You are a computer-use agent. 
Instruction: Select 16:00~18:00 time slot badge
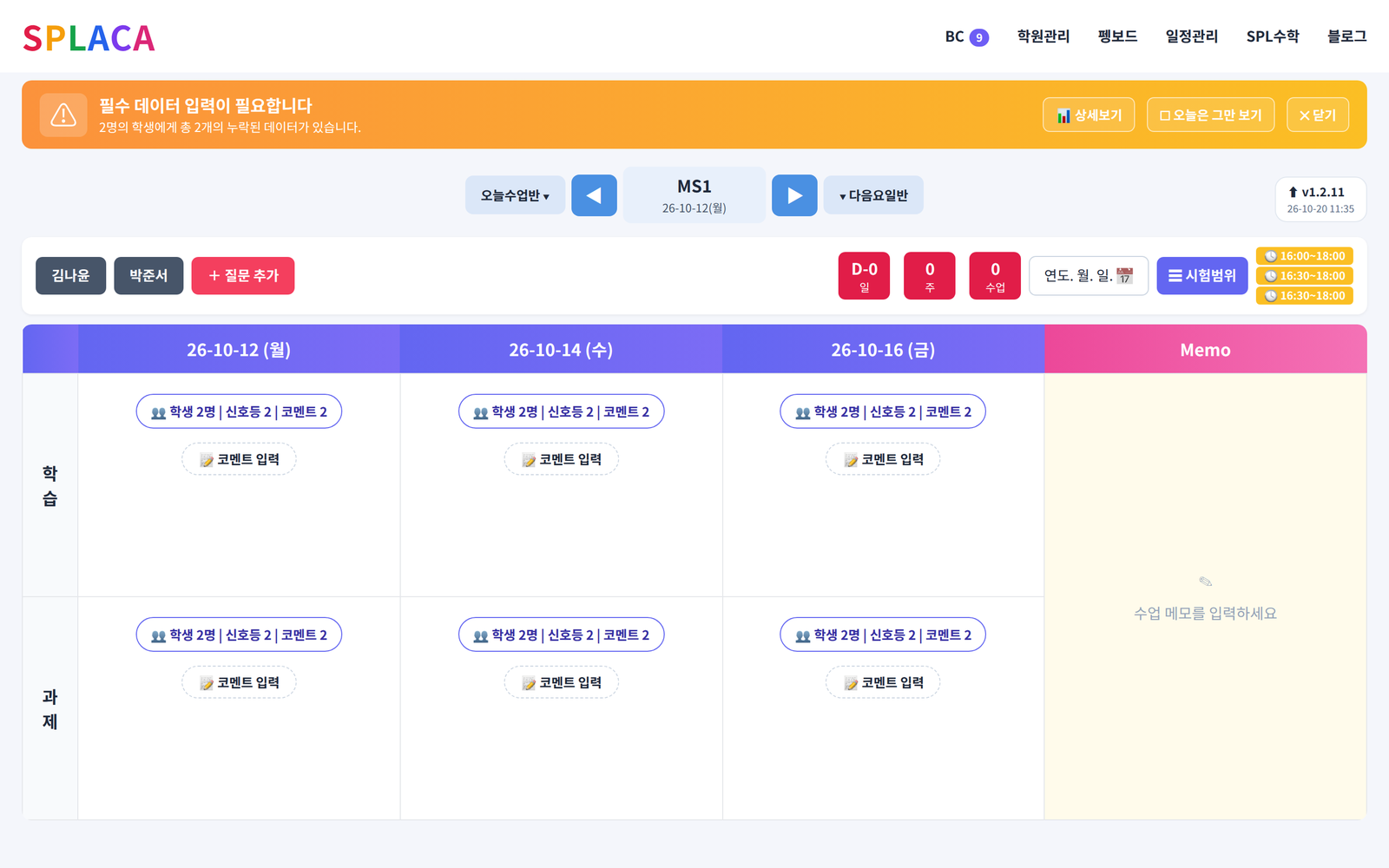click(1305, 256)
